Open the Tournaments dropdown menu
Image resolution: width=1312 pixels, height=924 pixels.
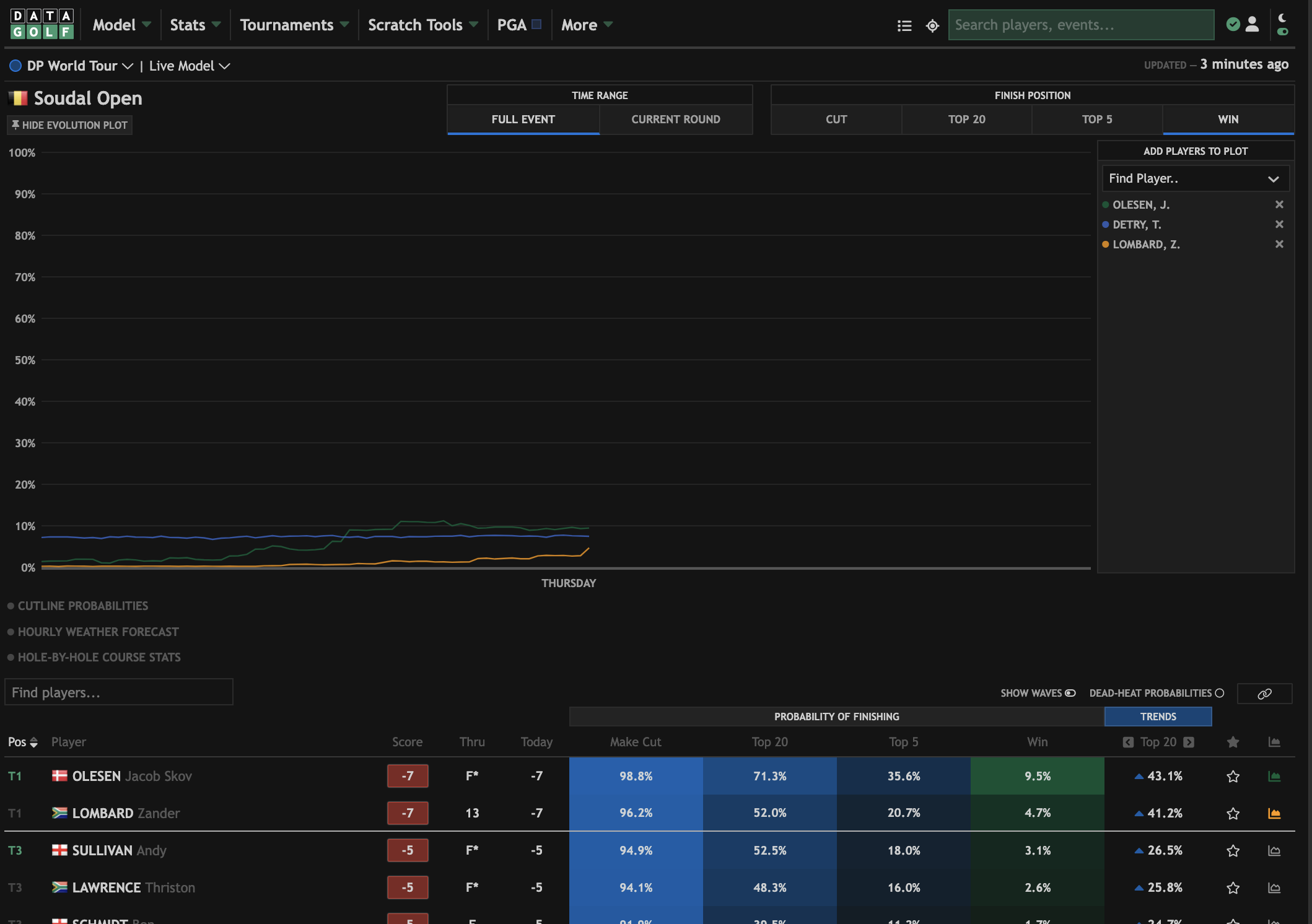click(294, 25)
